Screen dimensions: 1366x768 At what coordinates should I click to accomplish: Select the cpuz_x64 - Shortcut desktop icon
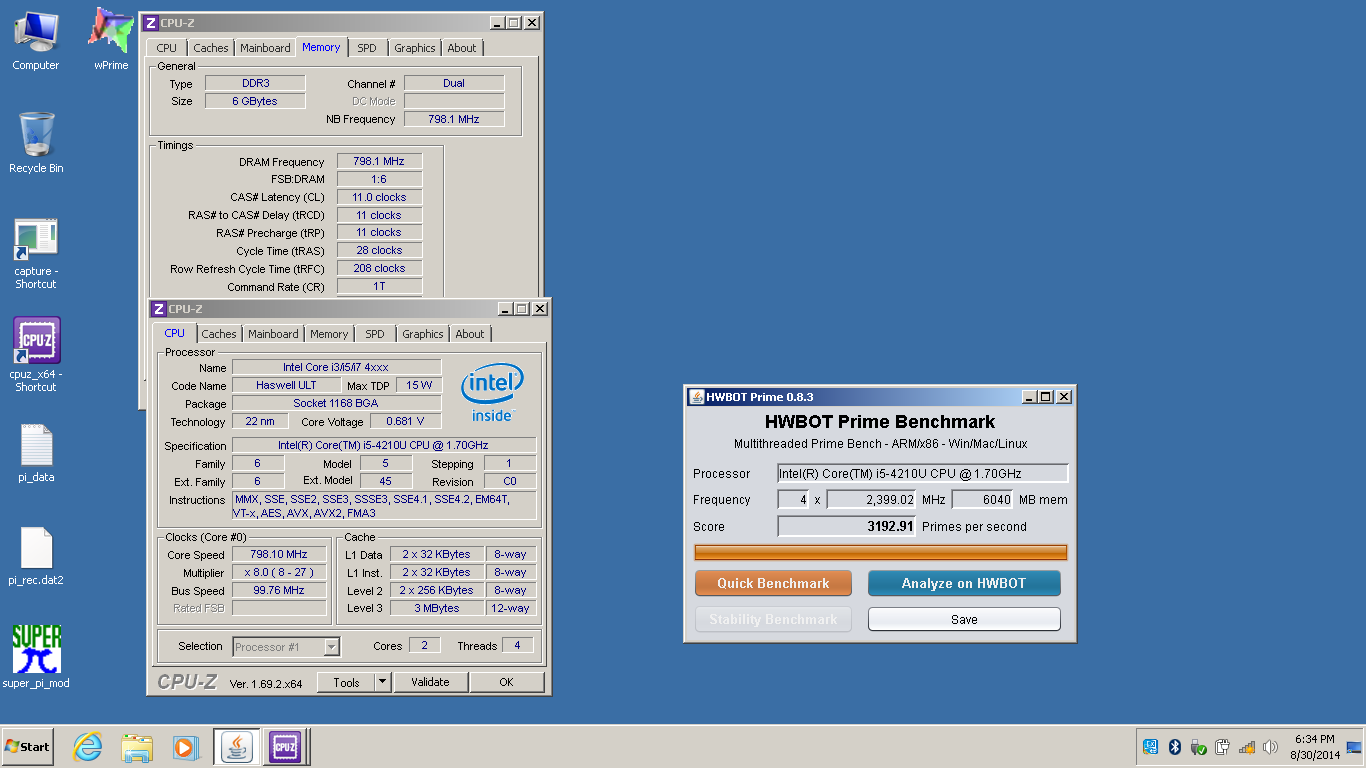point(36,355)
